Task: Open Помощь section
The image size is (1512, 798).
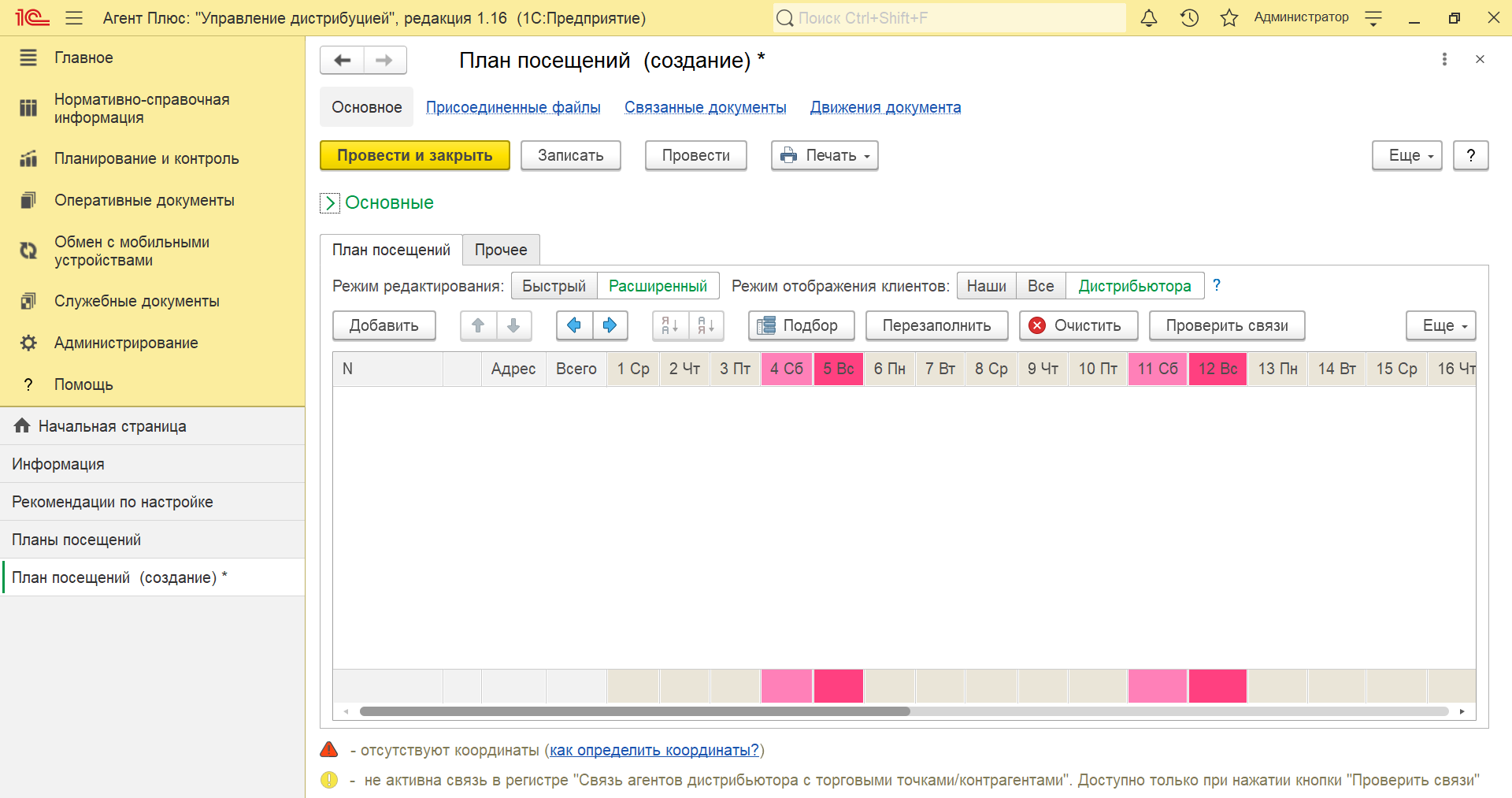Action: (x=152, y=384)
